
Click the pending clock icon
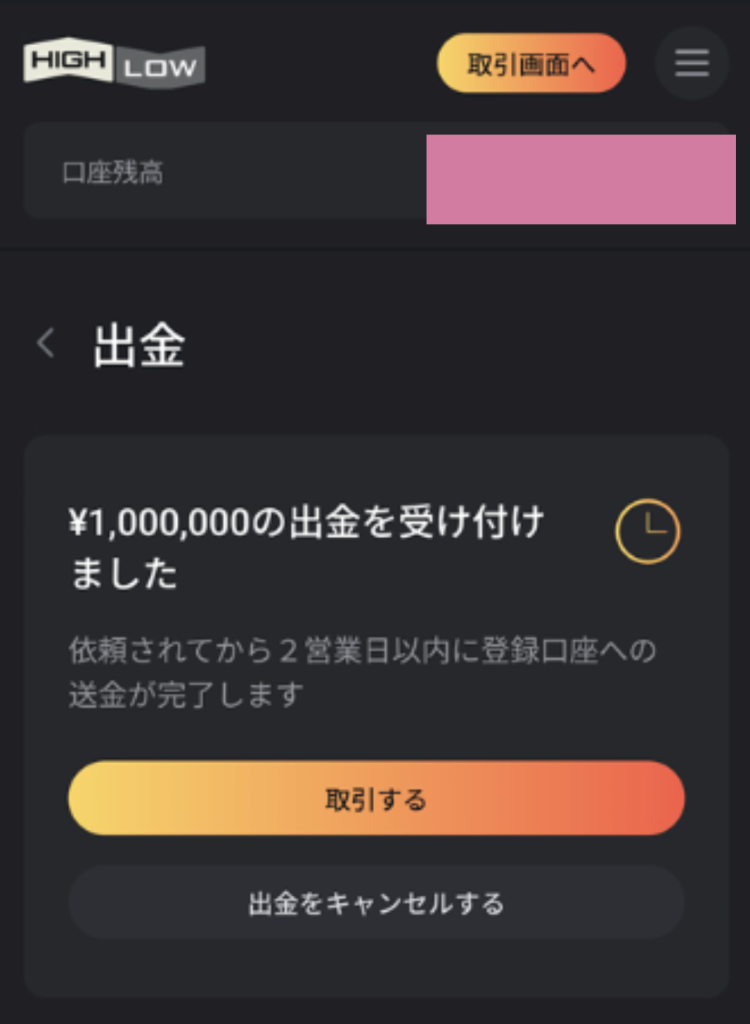[x=647, y=531]
